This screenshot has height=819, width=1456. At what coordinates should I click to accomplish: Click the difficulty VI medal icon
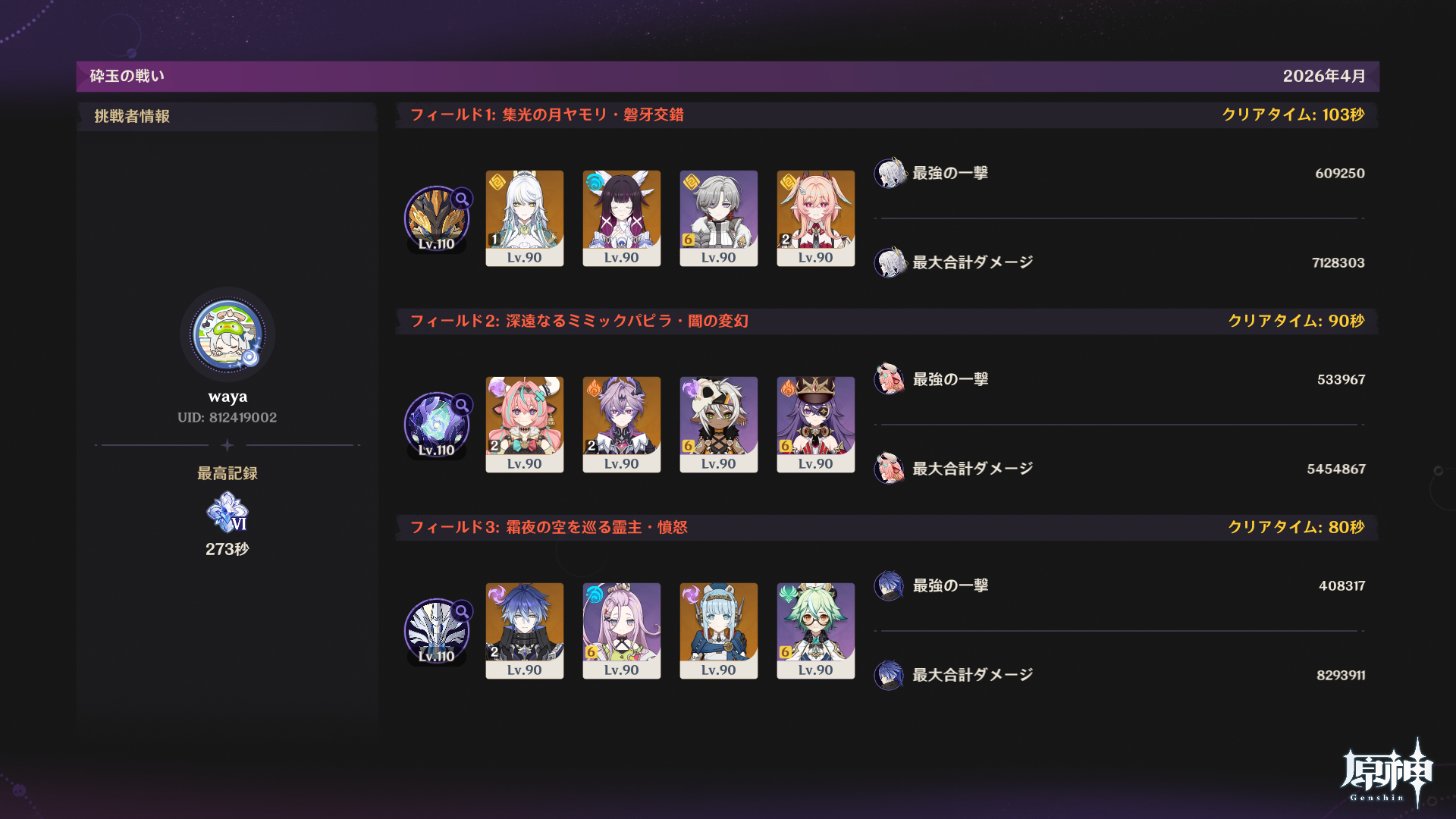click(227, 512)
